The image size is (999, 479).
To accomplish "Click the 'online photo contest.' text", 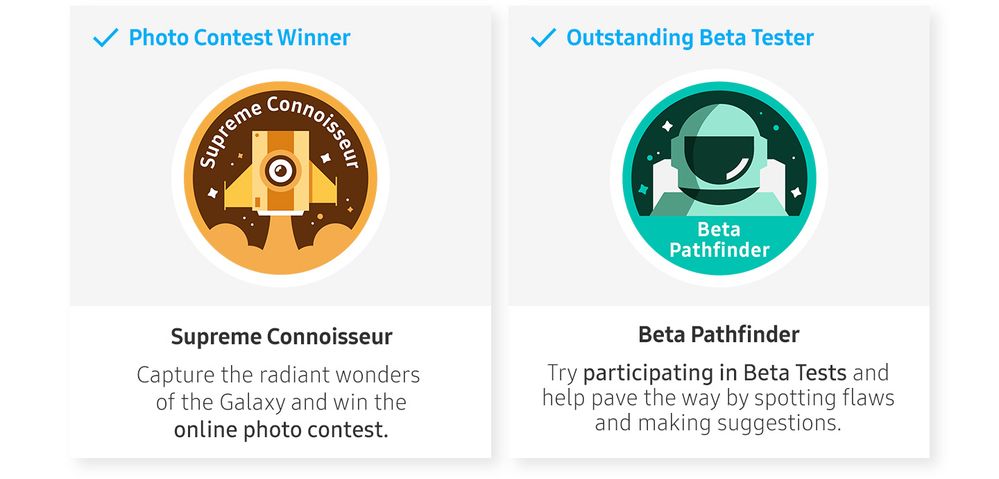I will click(x=281, y=430).
